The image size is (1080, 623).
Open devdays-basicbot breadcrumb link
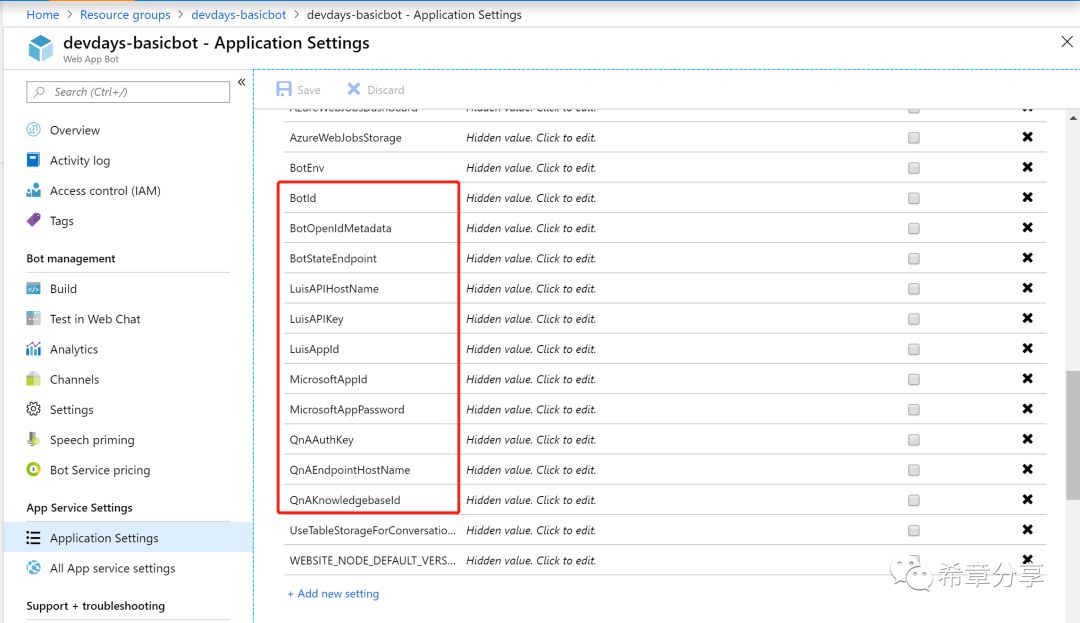[238, 14]
